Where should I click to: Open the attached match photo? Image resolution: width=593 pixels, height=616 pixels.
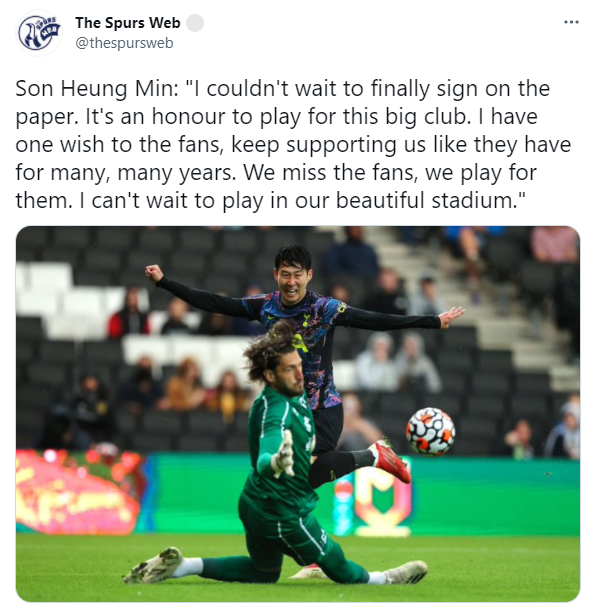[x=297, y=413]
